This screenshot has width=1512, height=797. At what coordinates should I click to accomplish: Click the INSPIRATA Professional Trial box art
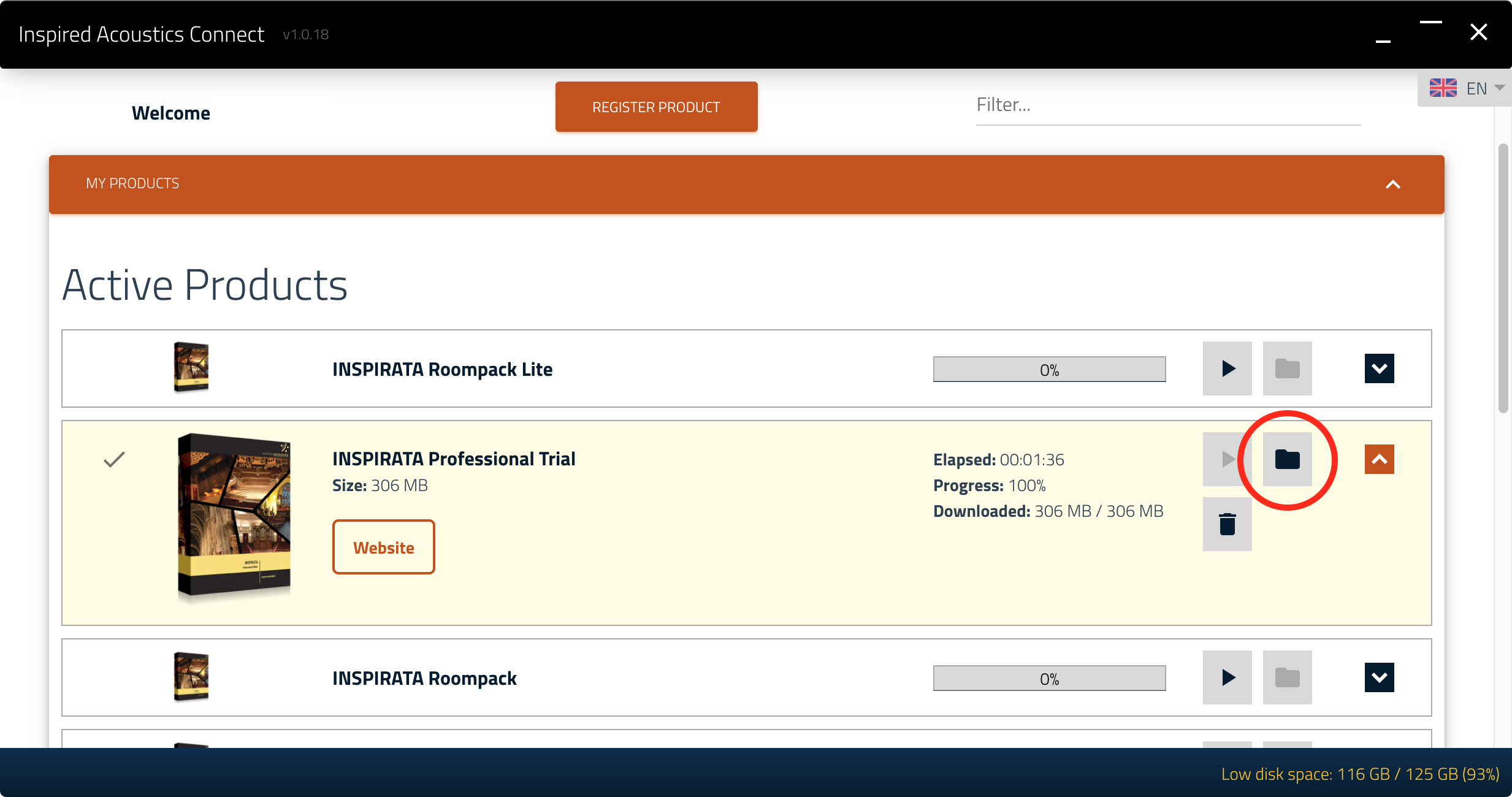pyautogui.click(x=234, y=517)
